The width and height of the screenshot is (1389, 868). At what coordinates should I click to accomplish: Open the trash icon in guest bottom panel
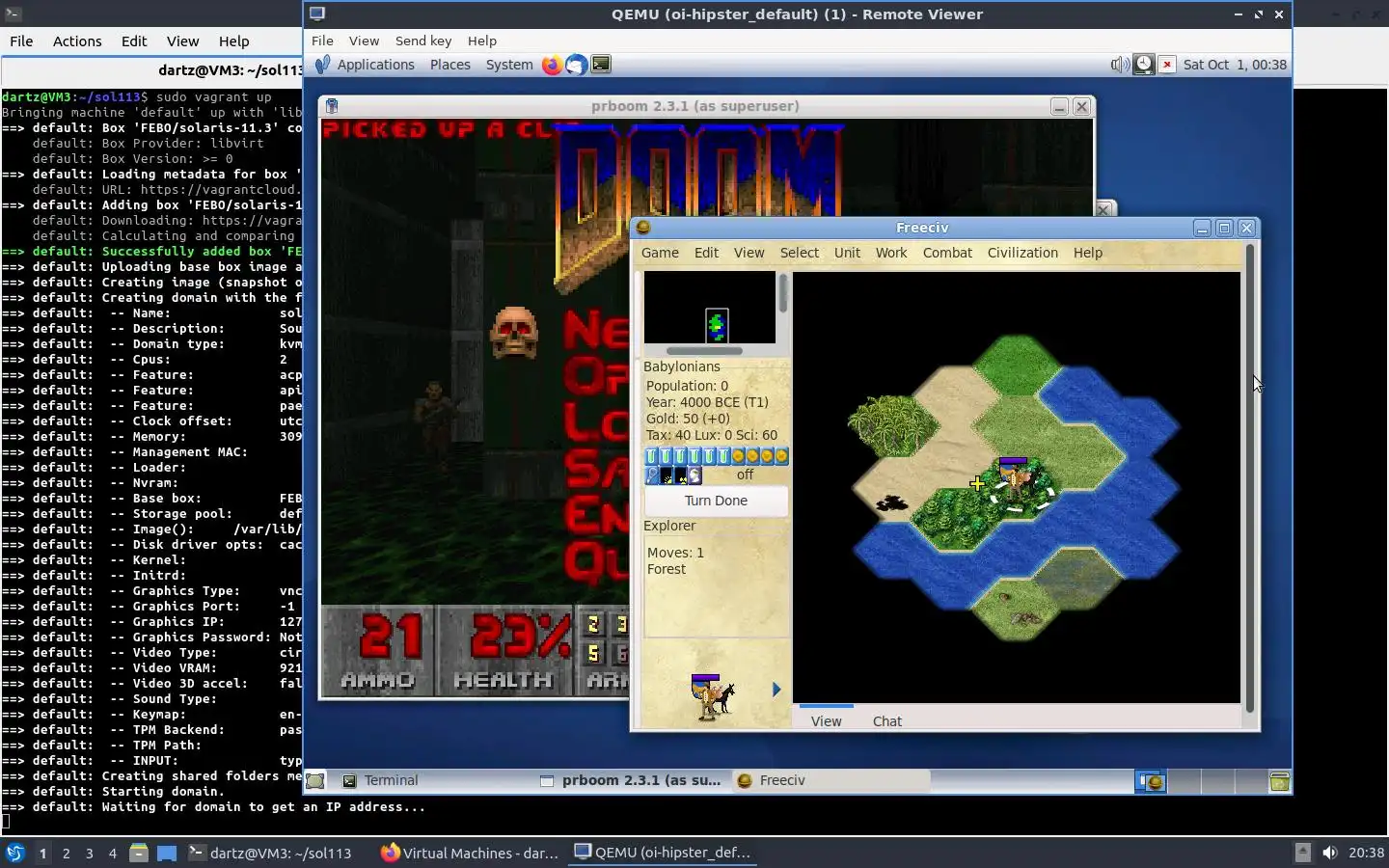[x=1280, y=781]
